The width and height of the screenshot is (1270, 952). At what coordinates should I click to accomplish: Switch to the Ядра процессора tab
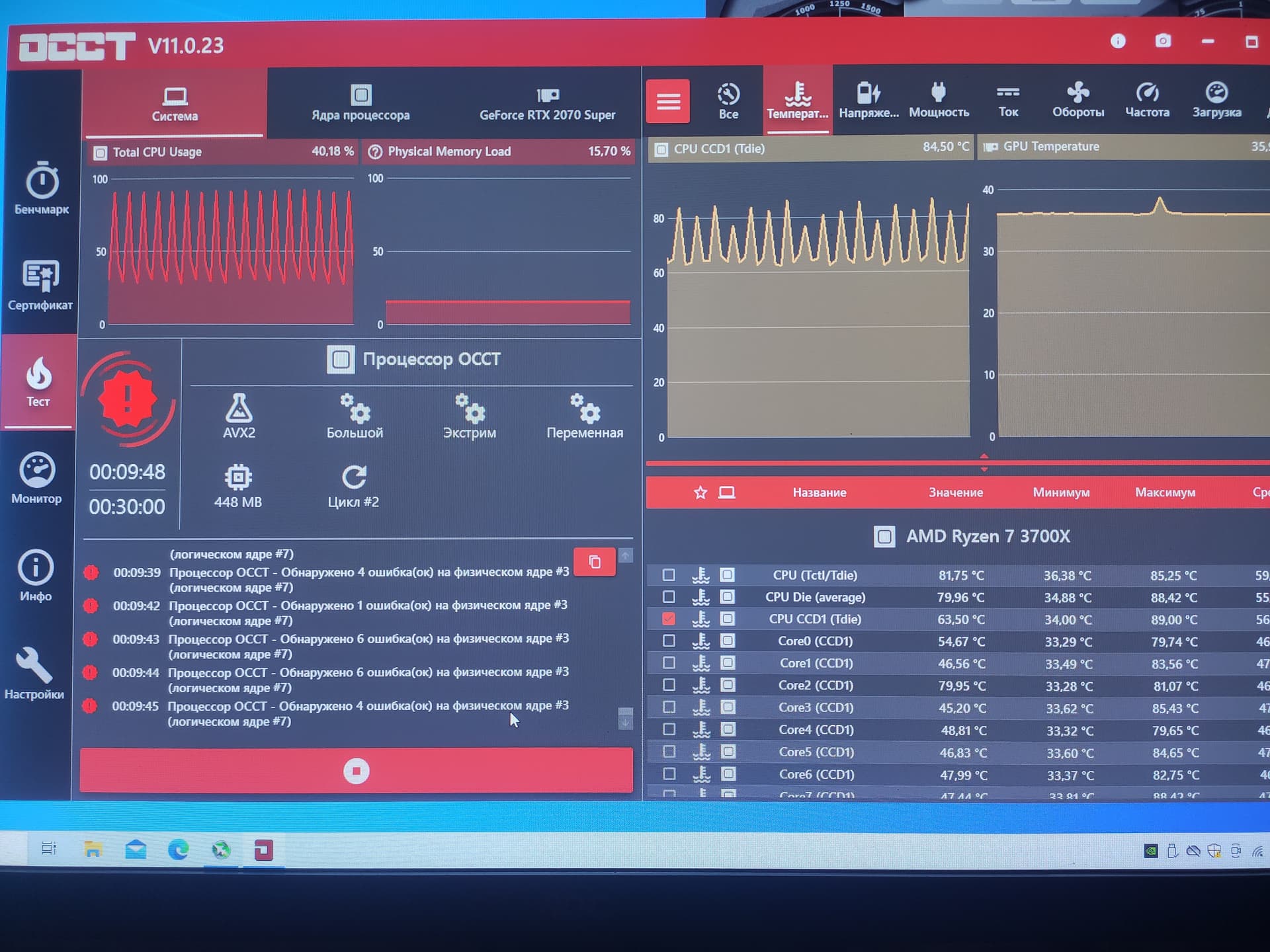coord(360,103)
